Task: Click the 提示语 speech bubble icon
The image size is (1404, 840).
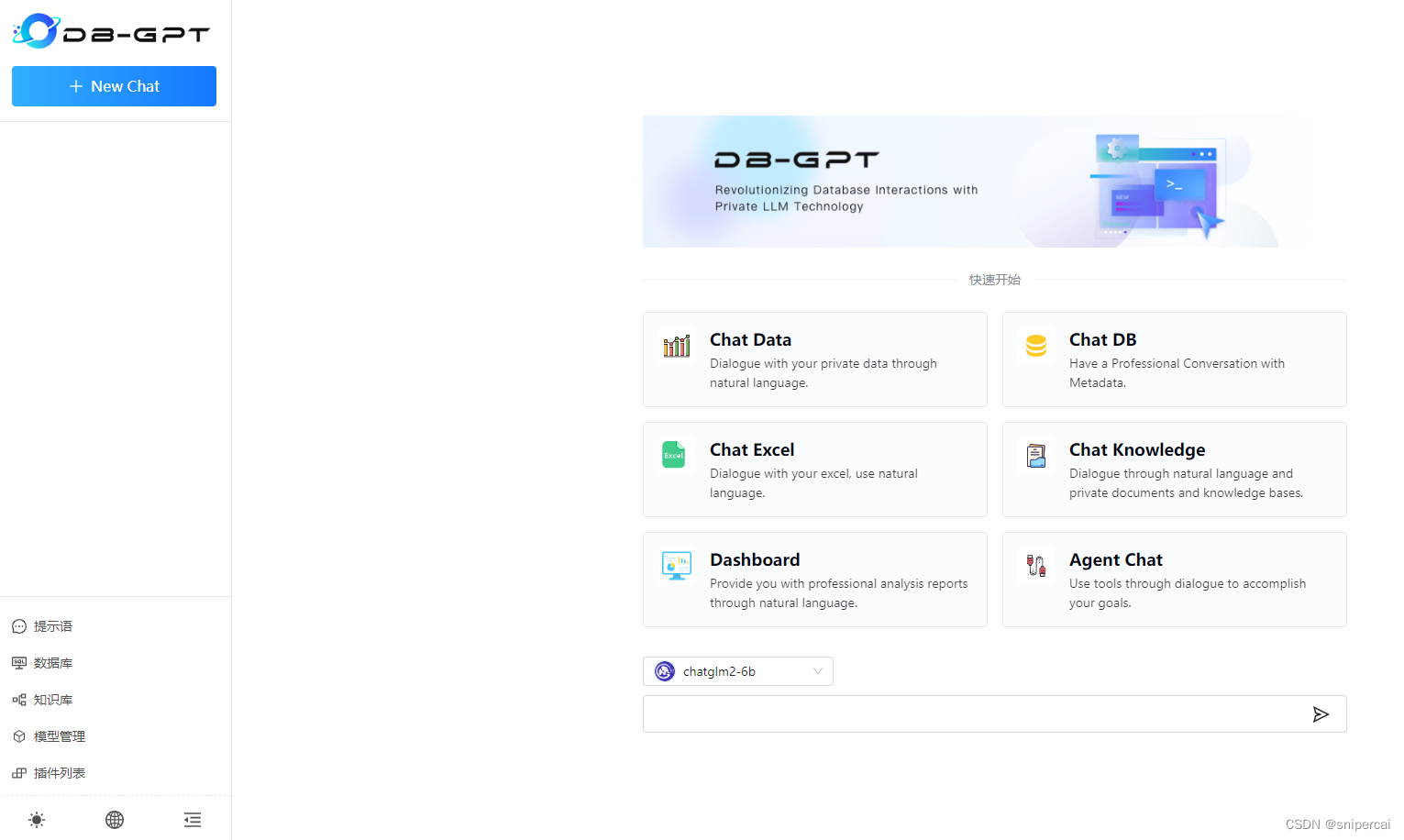Action: pos(19,626)
